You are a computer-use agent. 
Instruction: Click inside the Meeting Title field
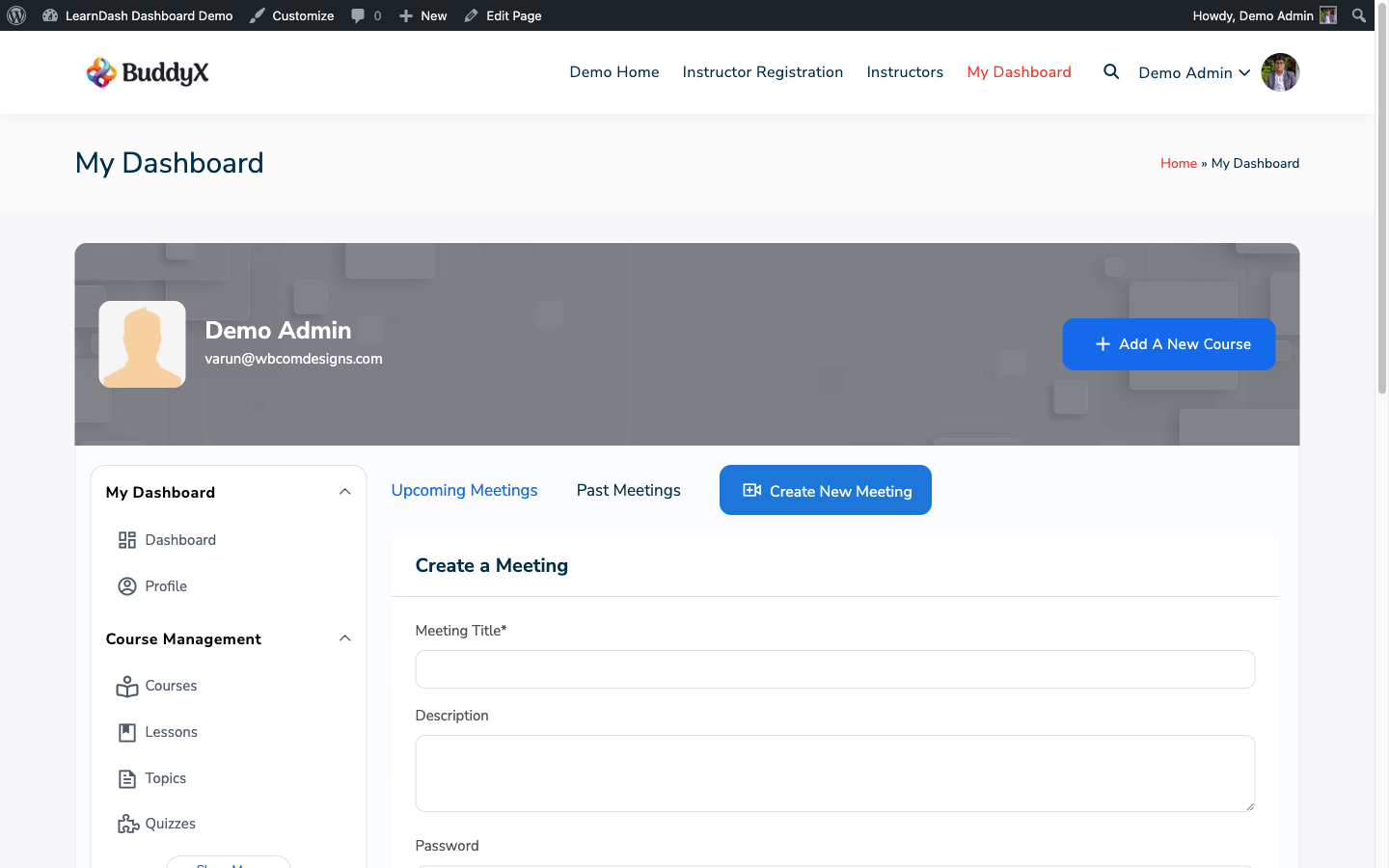tap(834, 668)
